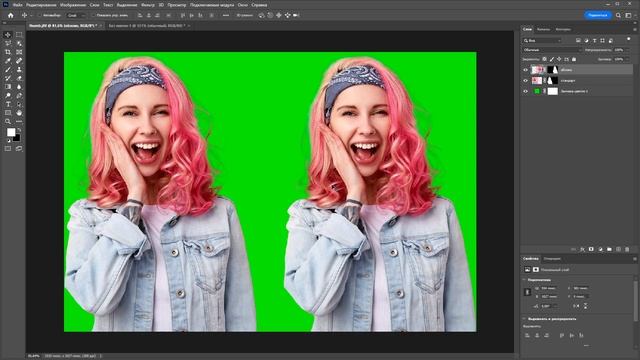Toggle layer filtering switch in Layers panel

point(629,40)
